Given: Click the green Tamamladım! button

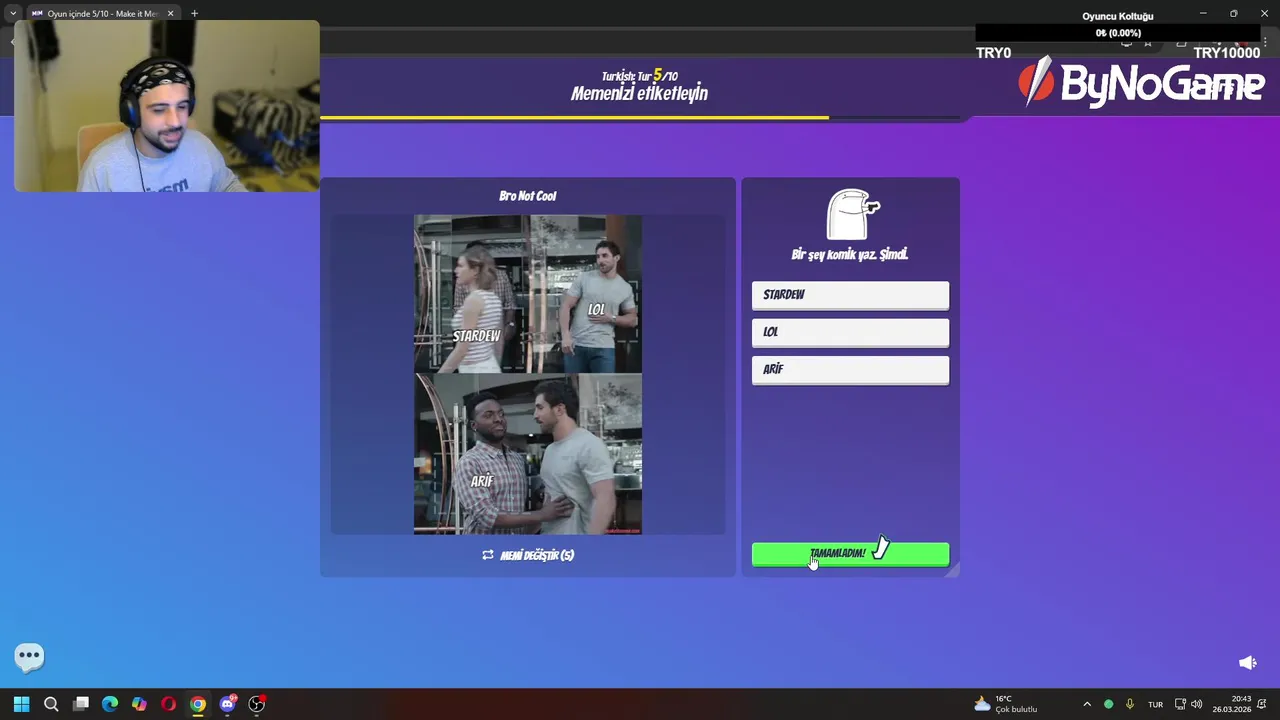Looking at the screenshot, I should (850, 554).
